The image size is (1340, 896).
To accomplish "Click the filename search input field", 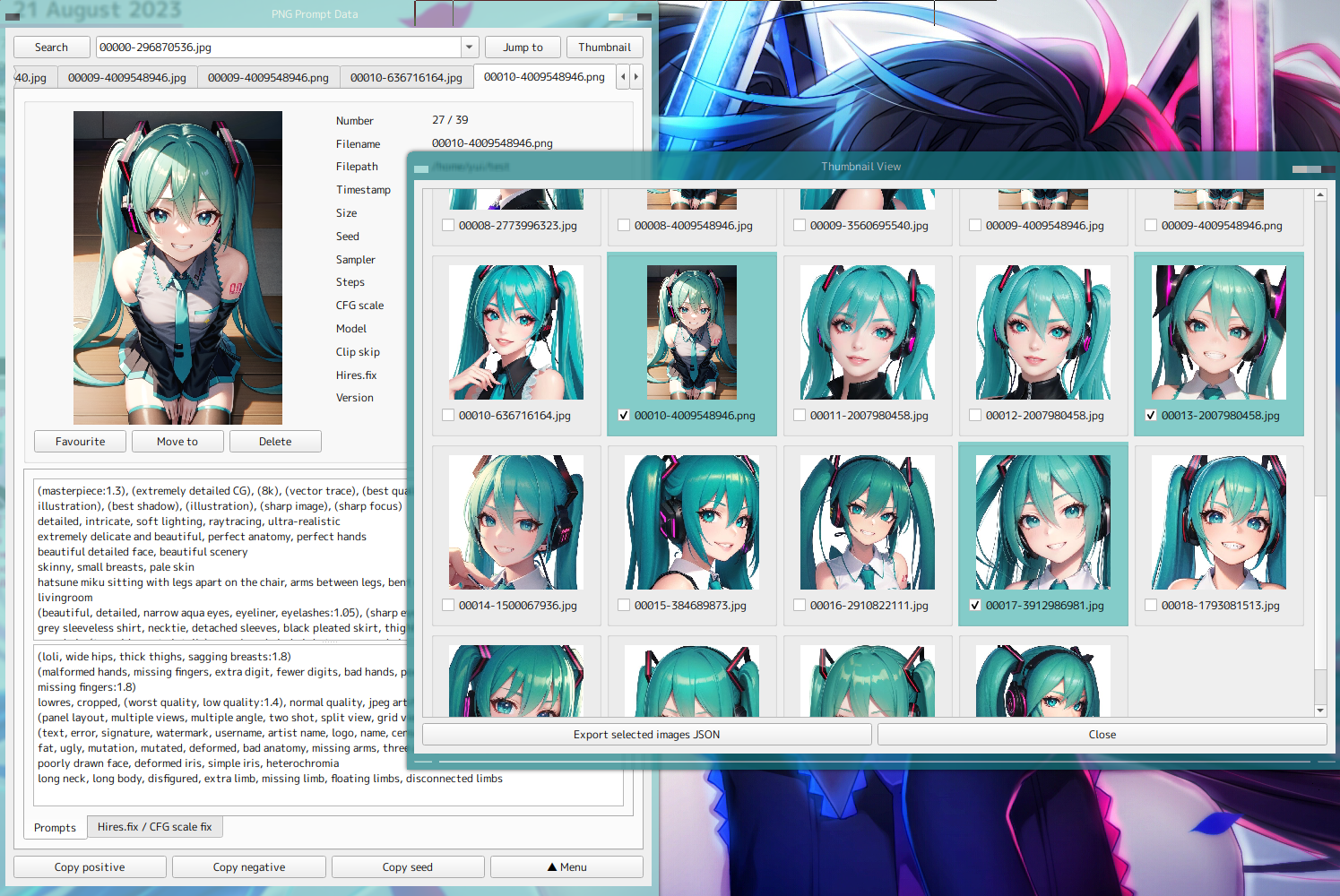I will click(x=278, y=47).
